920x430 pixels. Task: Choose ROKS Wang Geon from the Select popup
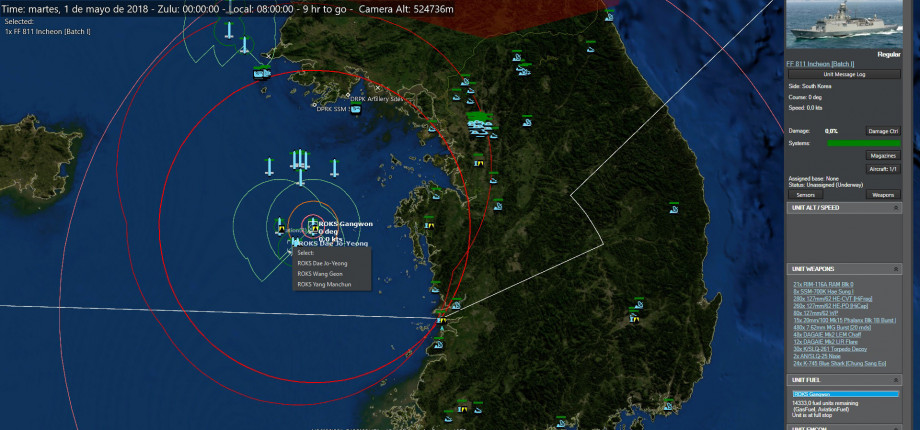[320, 274]
